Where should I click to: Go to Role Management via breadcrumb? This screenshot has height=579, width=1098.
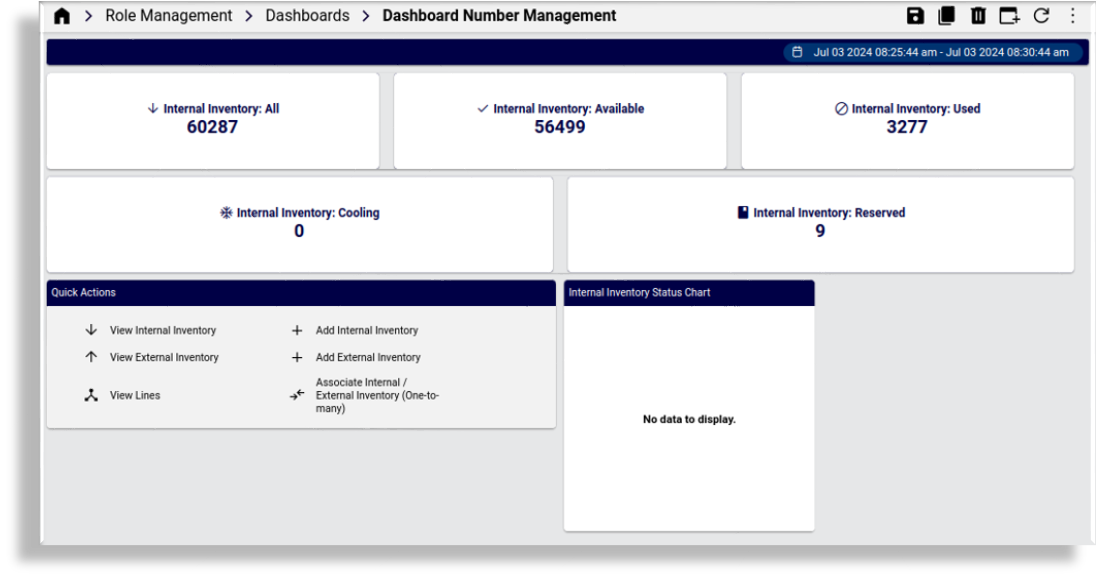point(169,15)
